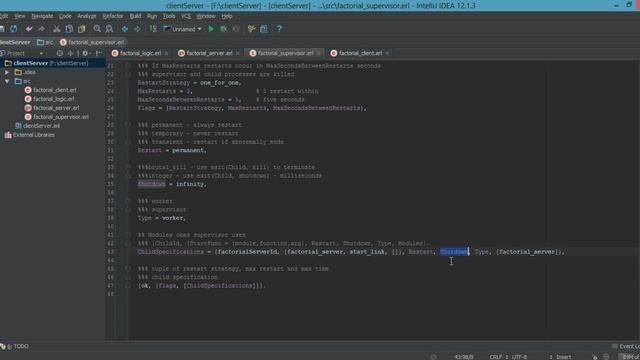Open the Help menu
640x360 pixels.
(227, 16)
